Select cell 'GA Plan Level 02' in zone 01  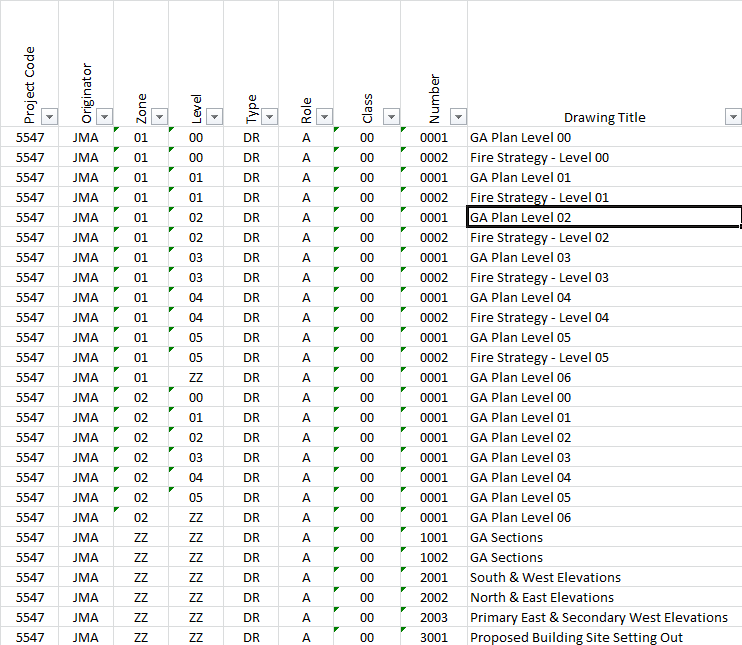604,217
